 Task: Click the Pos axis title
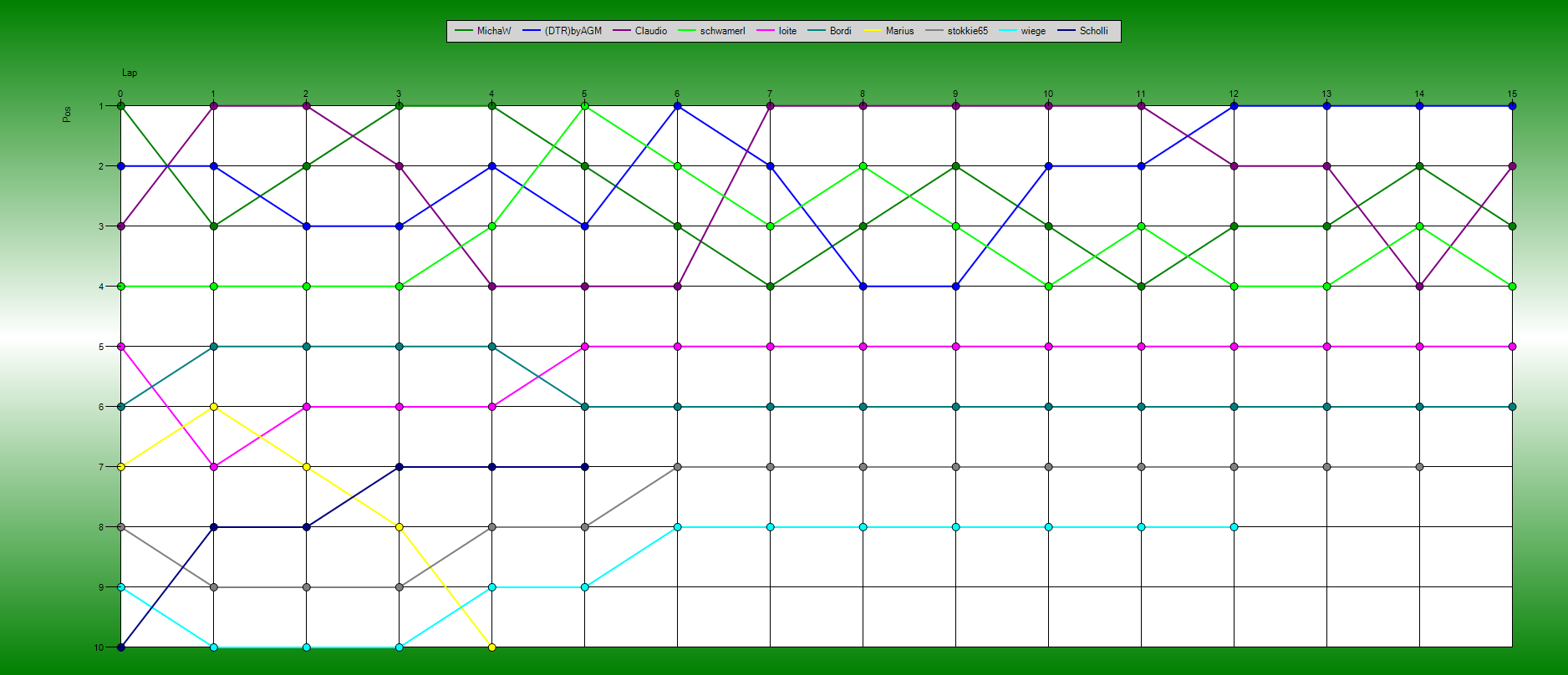67,114
